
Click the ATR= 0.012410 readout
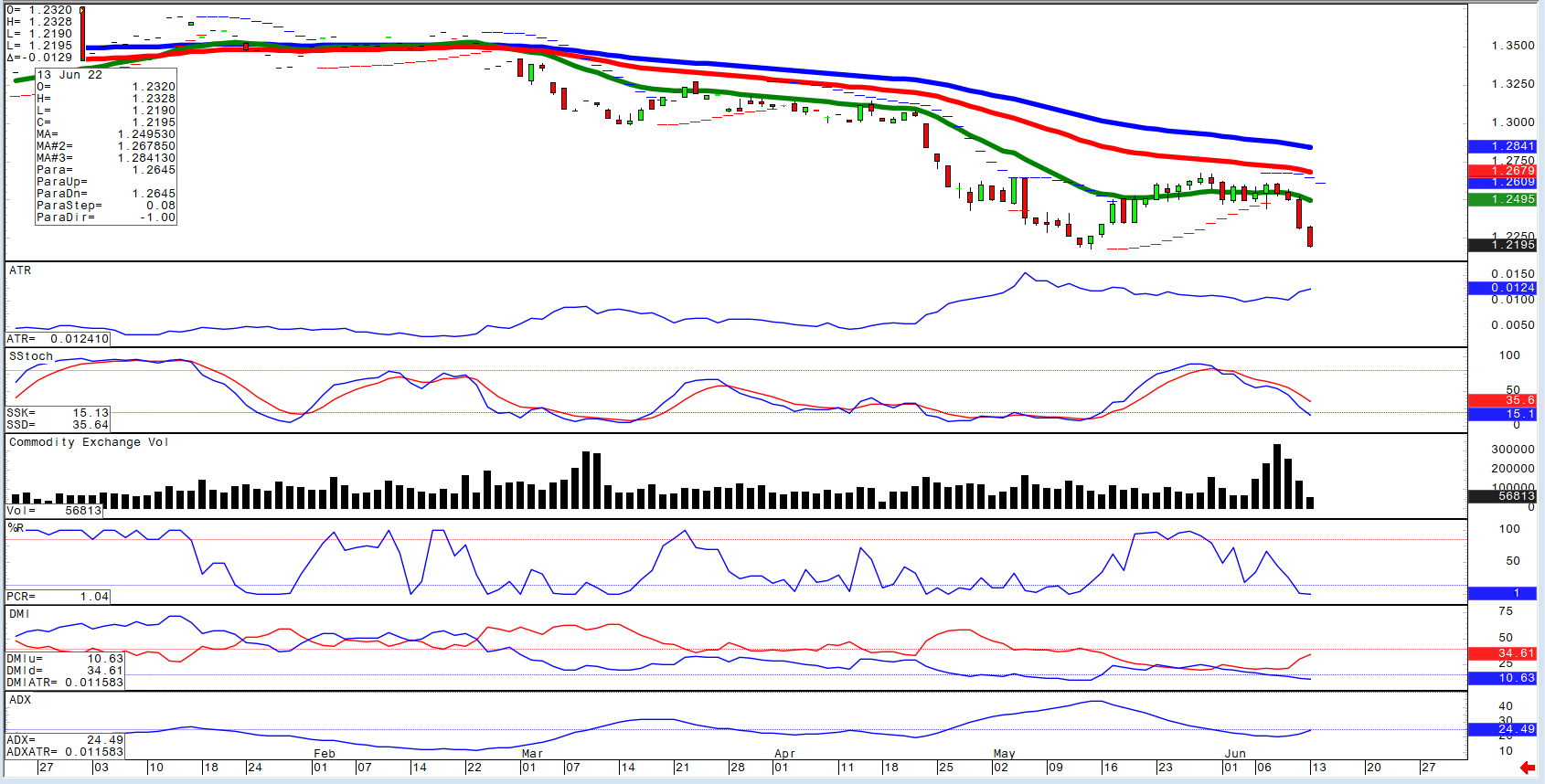(x=58, y=339)
